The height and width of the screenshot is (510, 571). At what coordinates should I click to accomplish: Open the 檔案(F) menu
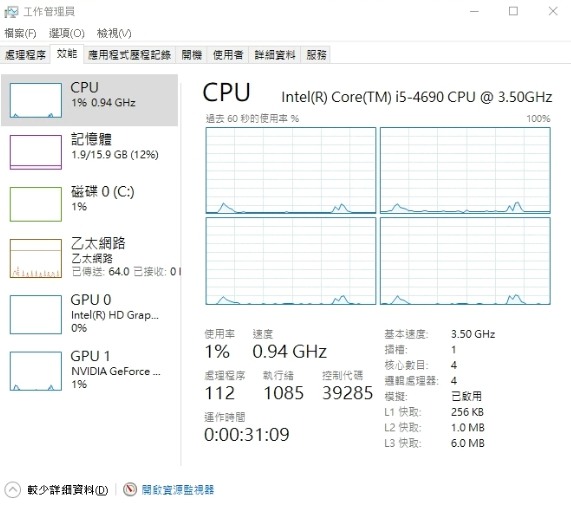click(x=20, y=34)
